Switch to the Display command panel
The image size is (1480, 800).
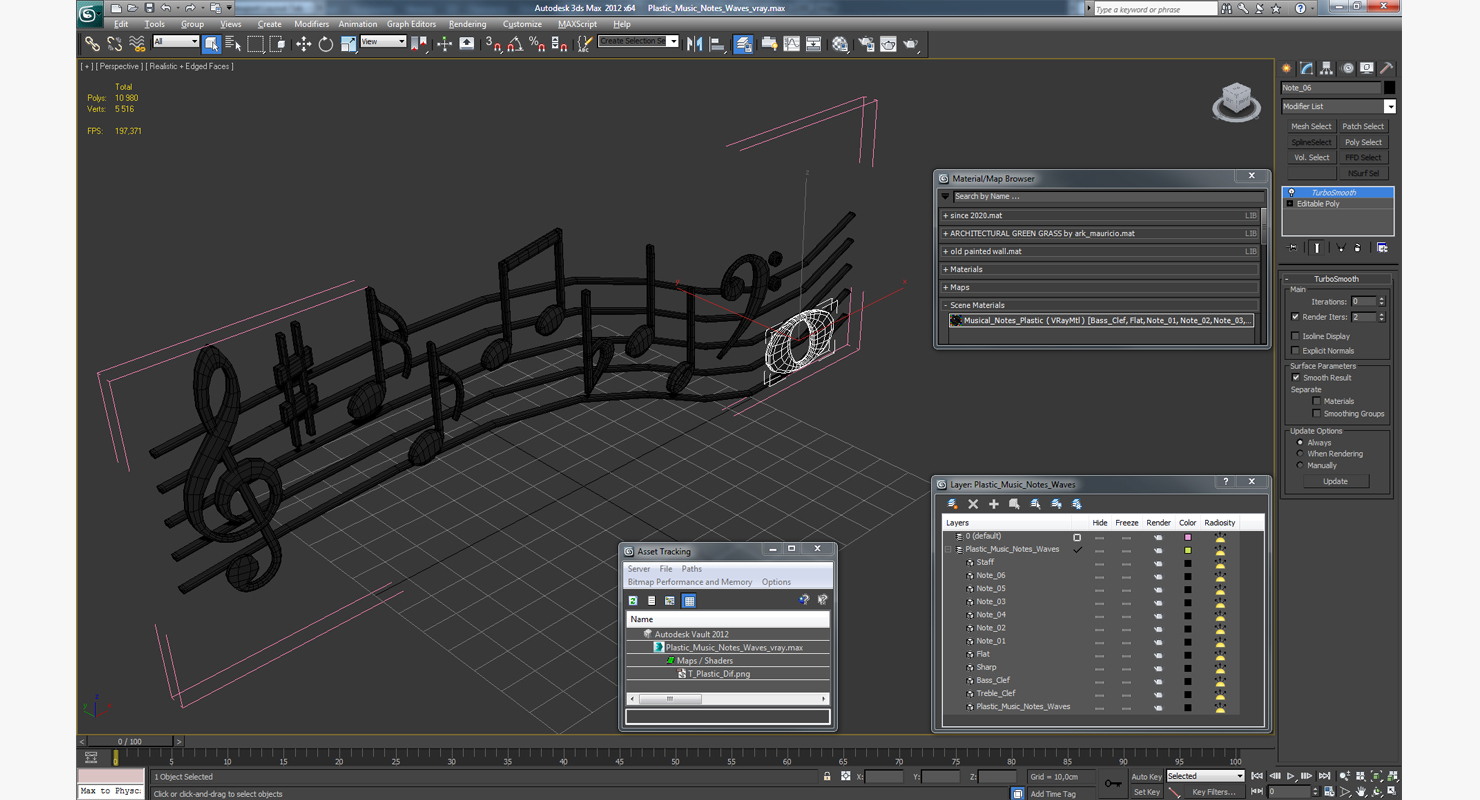tap(1367, 68)
